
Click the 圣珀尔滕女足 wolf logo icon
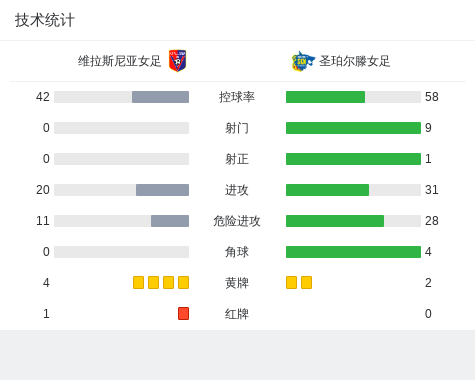click(x=303, y=61)
